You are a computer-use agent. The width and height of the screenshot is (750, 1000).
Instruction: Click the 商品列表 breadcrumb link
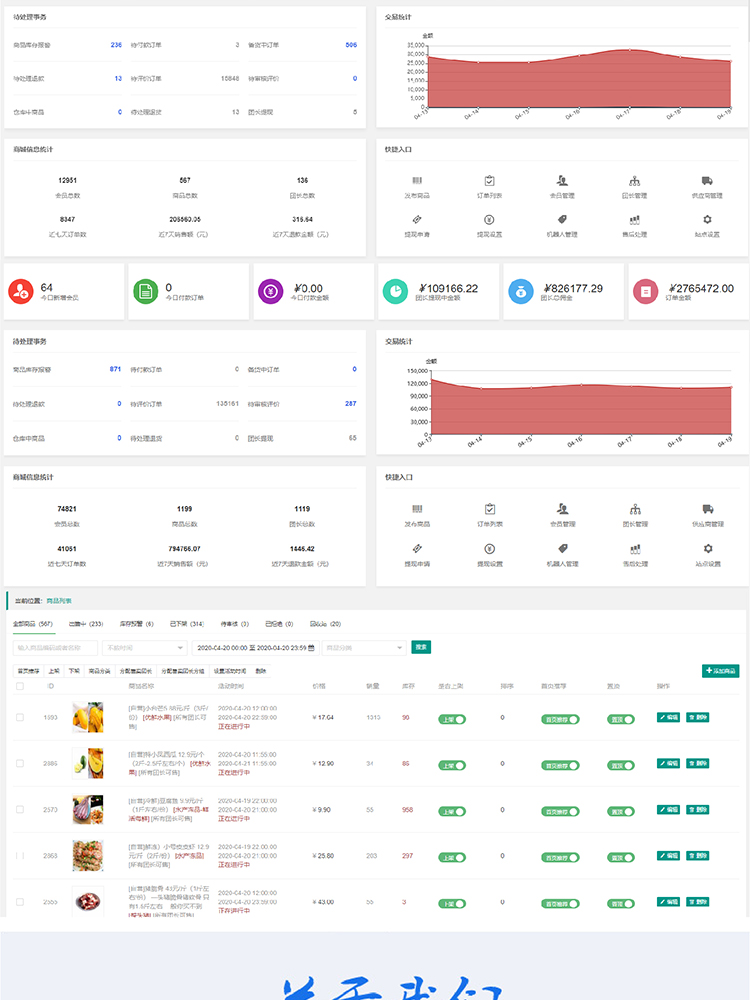(x=59, y=601)
